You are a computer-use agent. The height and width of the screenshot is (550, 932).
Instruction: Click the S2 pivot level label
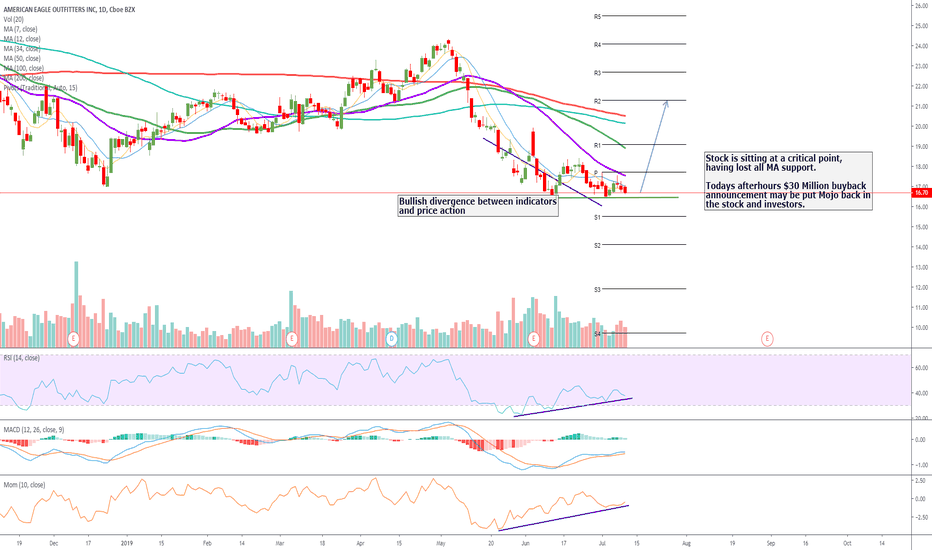(597, 246)
